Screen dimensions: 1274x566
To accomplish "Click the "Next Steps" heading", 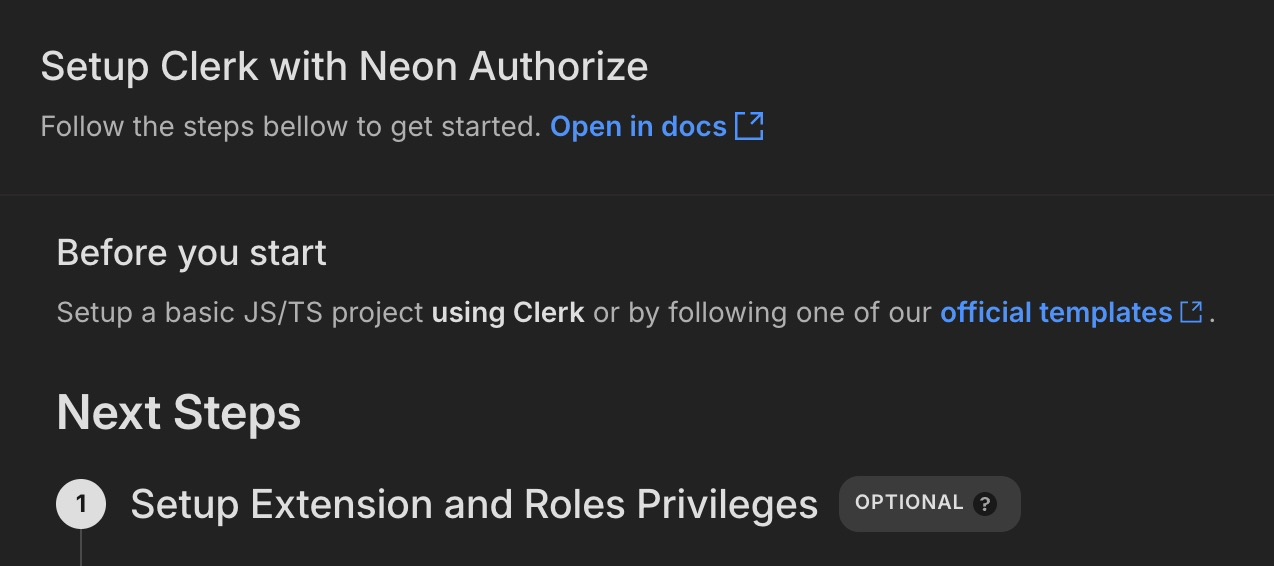I will 179,413.
